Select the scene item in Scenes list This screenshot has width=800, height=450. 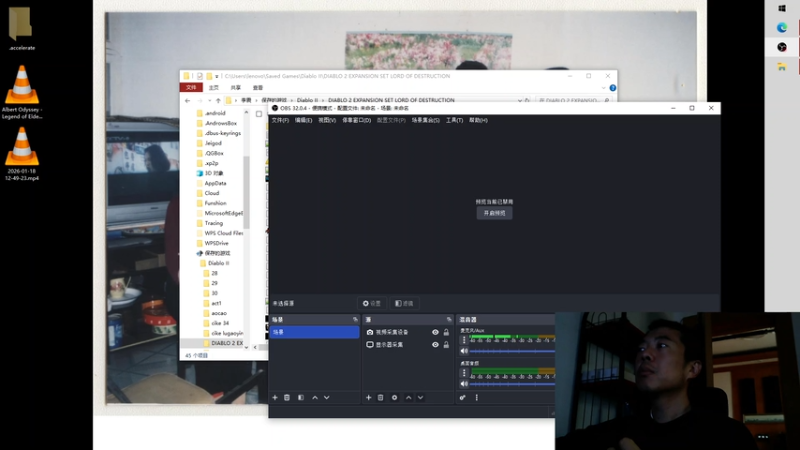314,332
